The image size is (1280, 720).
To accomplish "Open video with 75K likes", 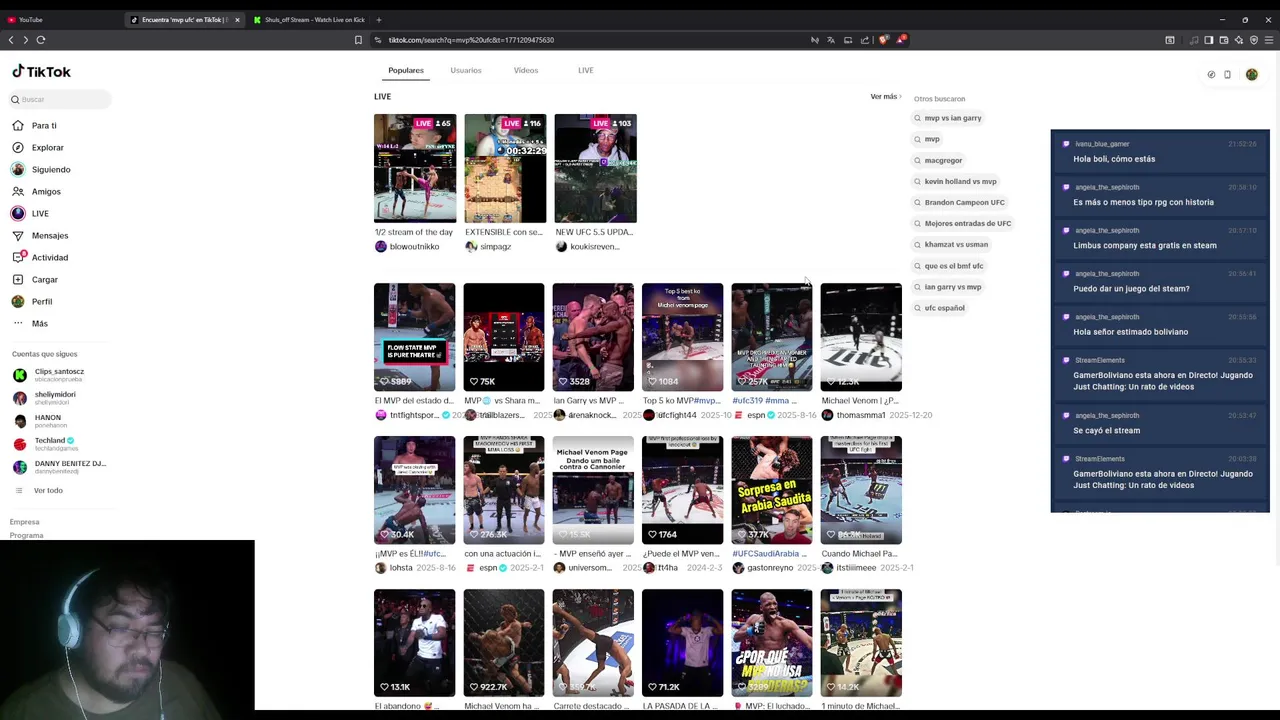I will click(504, 337).
